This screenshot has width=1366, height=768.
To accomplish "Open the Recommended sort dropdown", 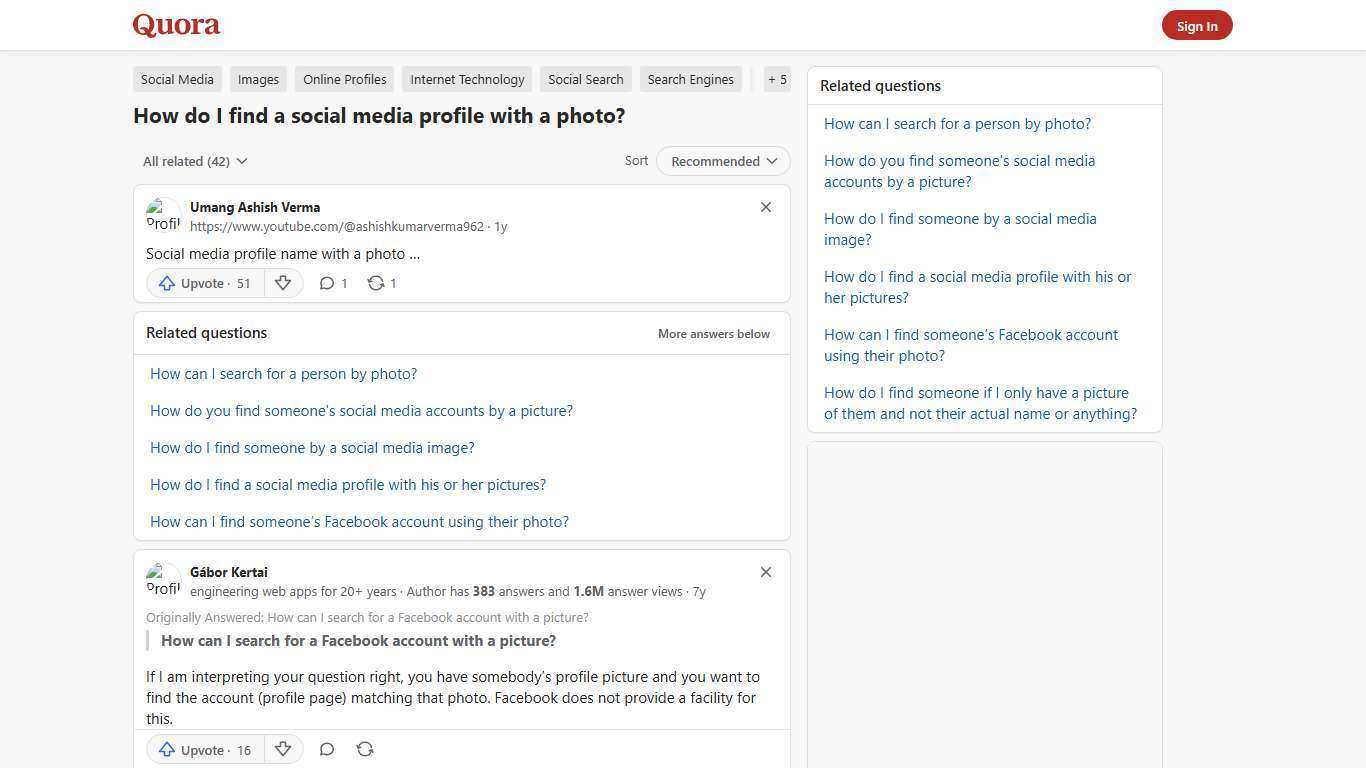I will point(722,161).
